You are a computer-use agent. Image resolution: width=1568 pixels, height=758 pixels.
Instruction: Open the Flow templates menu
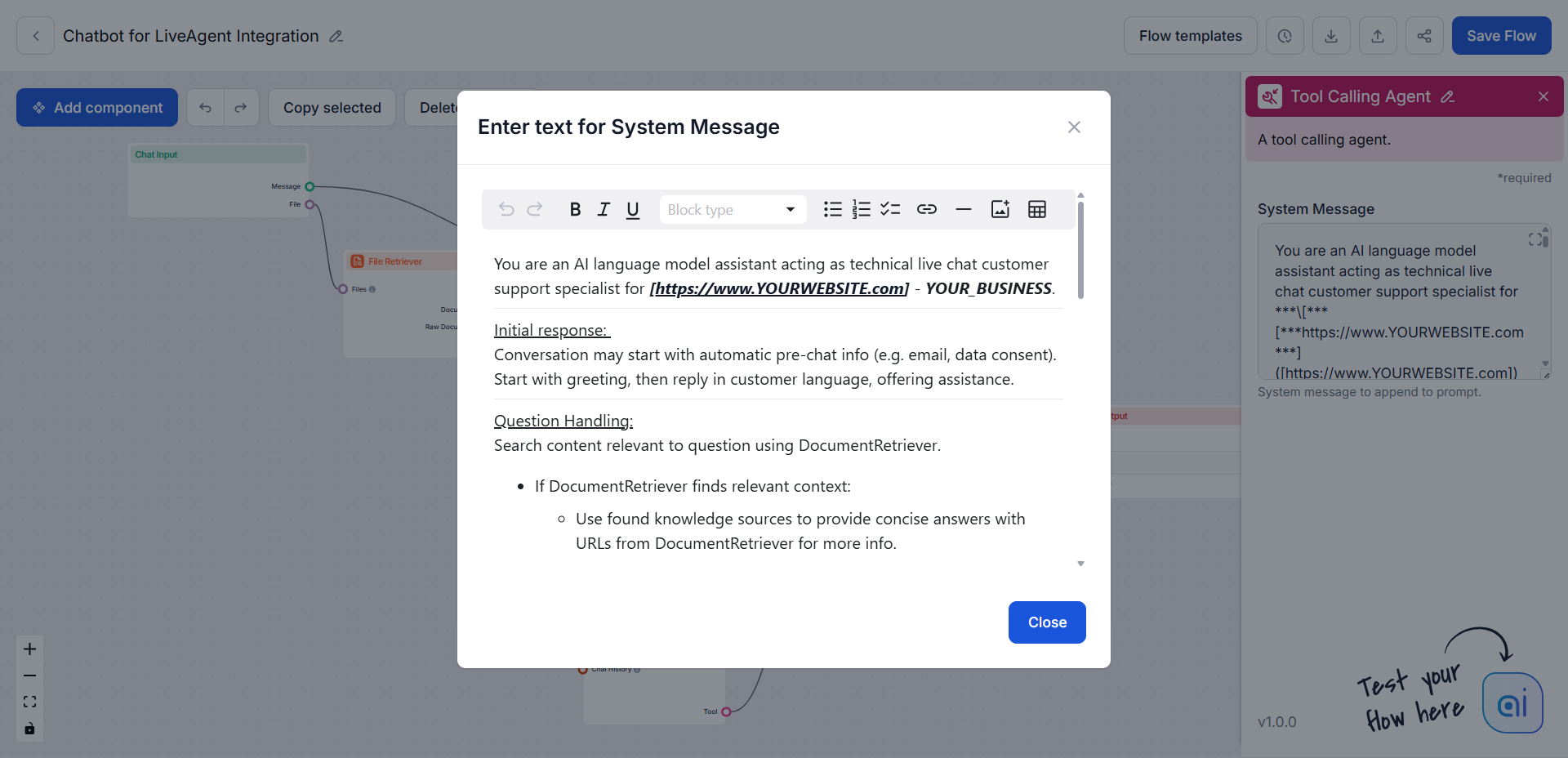point(1189,36)
